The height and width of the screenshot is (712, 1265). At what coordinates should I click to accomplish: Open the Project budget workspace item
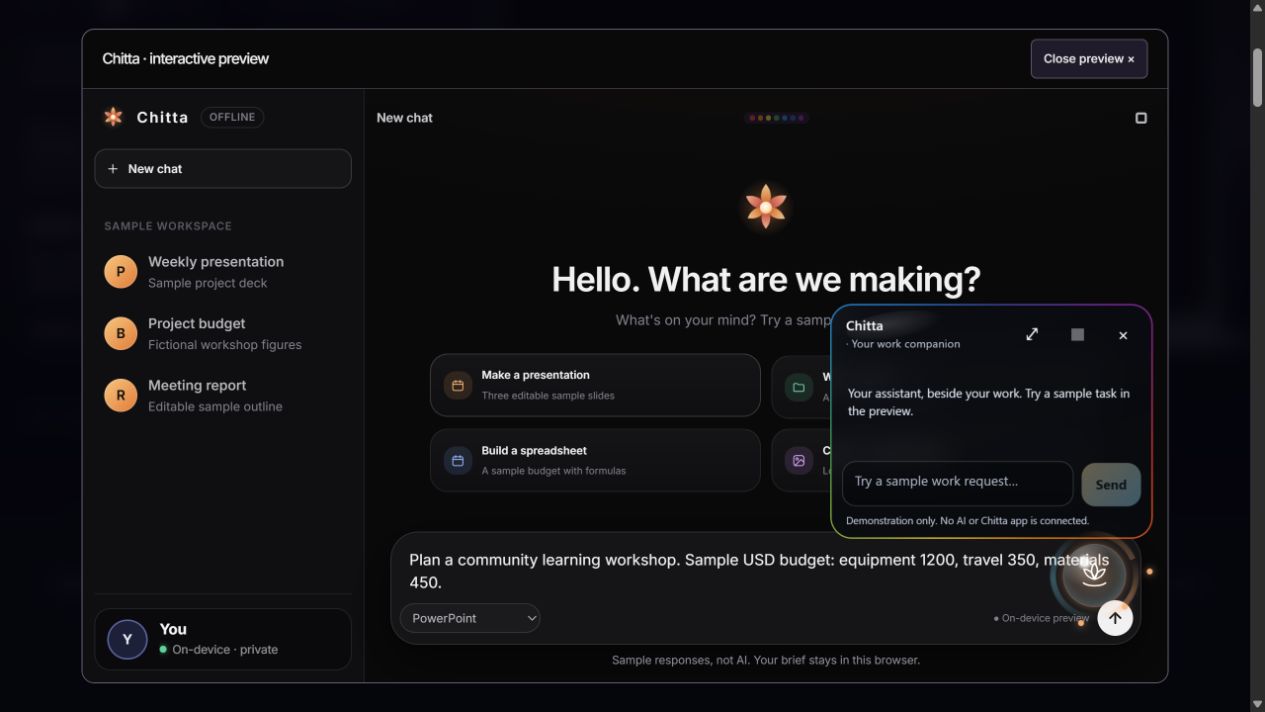223,334
